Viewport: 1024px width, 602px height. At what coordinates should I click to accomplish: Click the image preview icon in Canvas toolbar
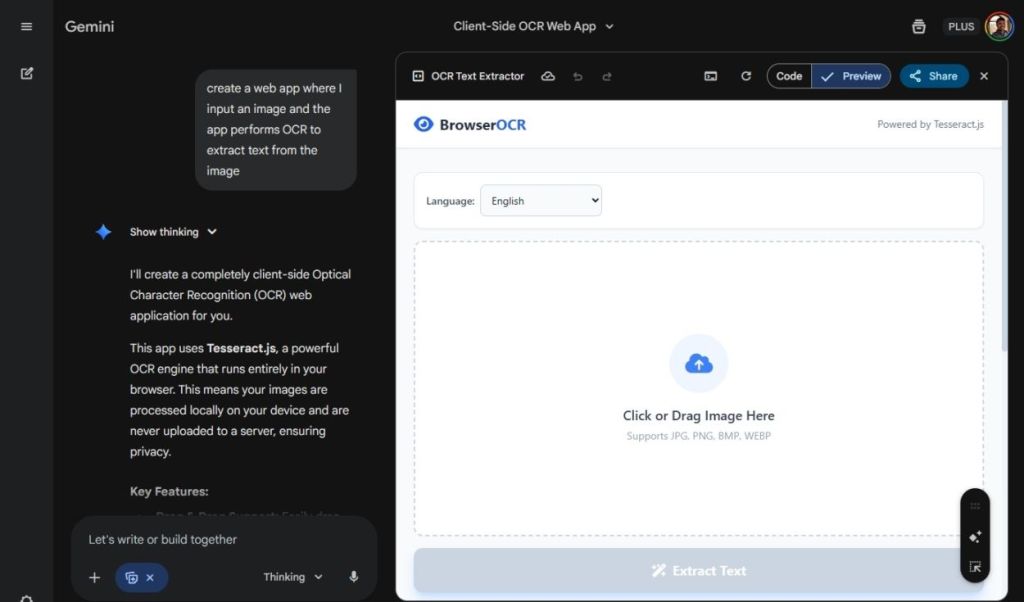(710, 76)
